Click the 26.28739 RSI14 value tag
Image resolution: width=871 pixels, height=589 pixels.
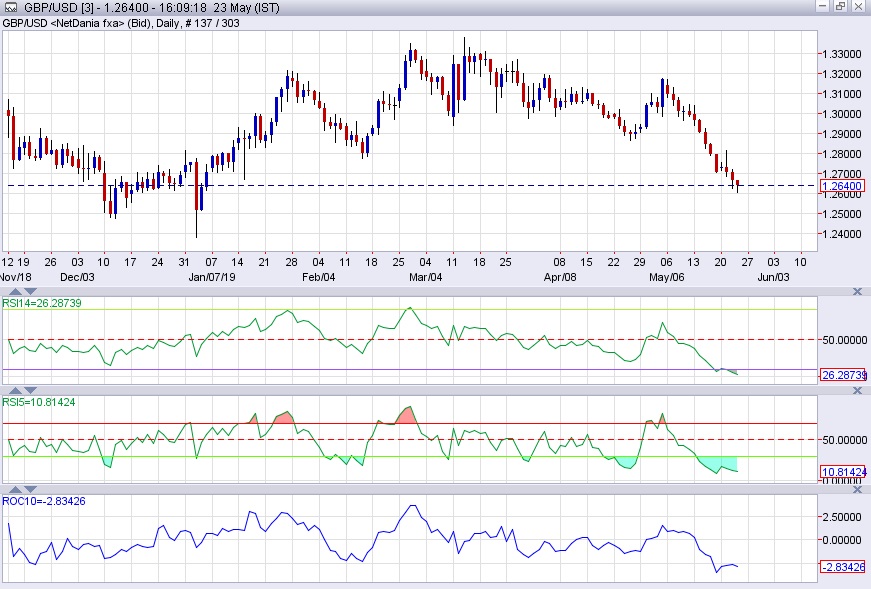pos(843,375)
